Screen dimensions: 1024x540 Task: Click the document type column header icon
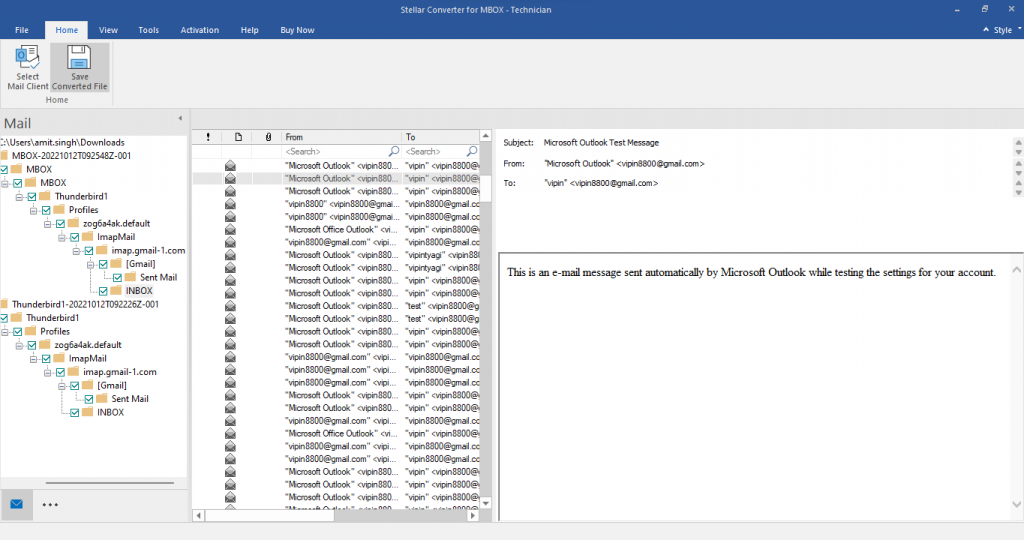pos(238,137)
